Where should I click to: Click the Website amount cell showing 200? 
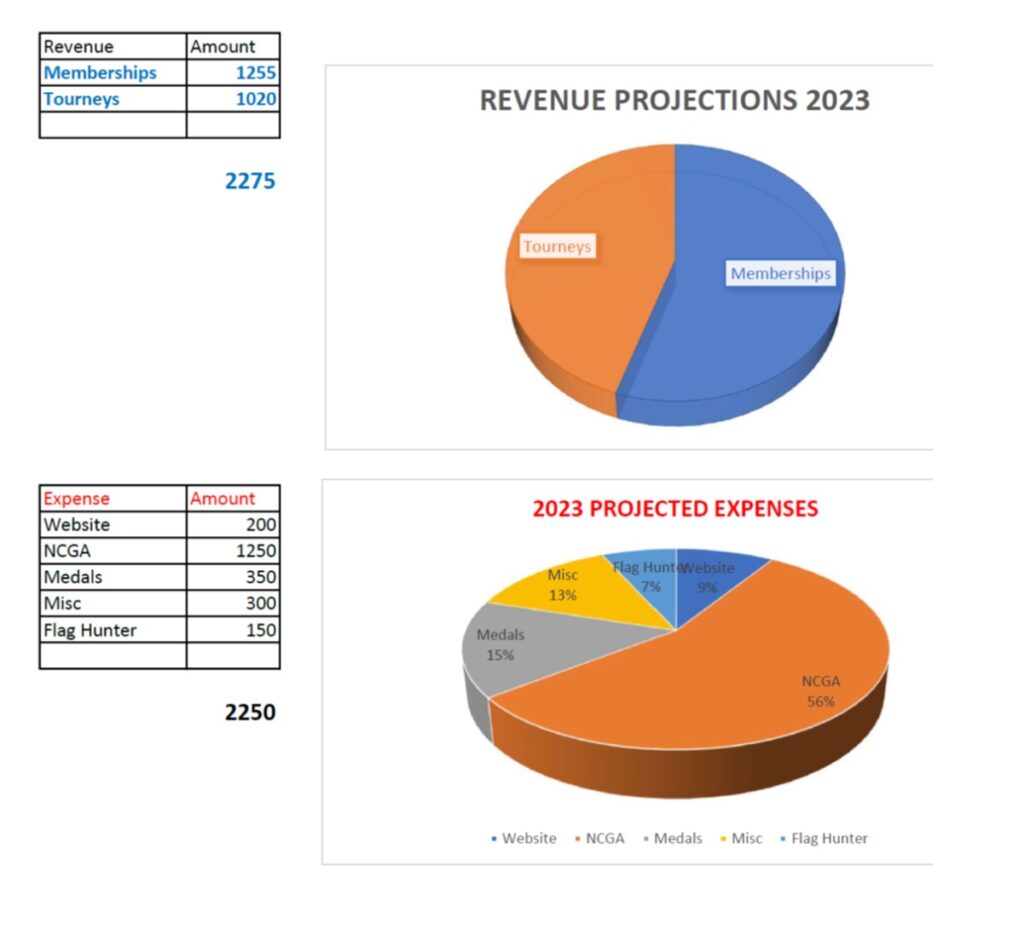coord(233,525)
